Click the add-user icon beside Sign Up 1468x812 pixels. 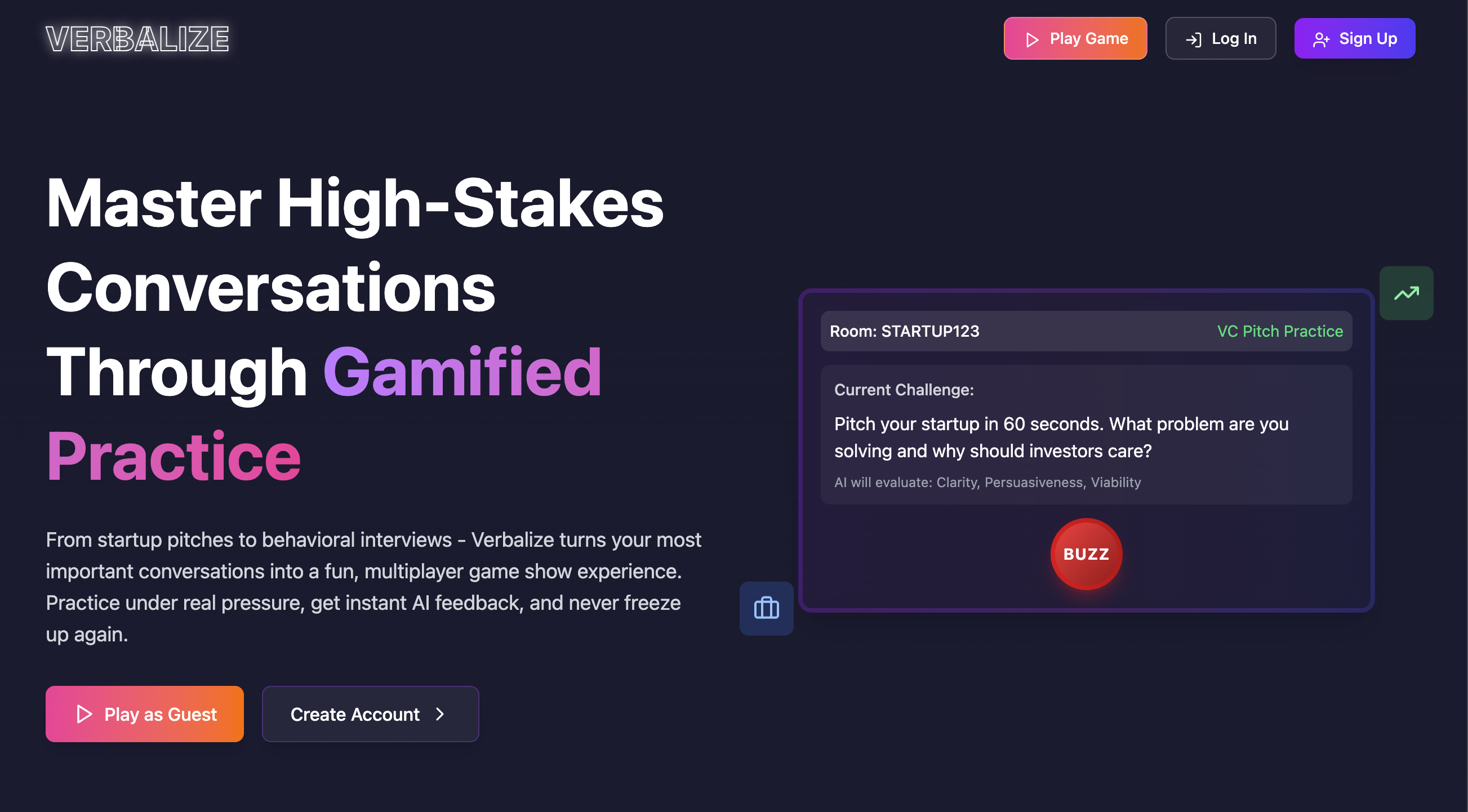(1321, 39)
